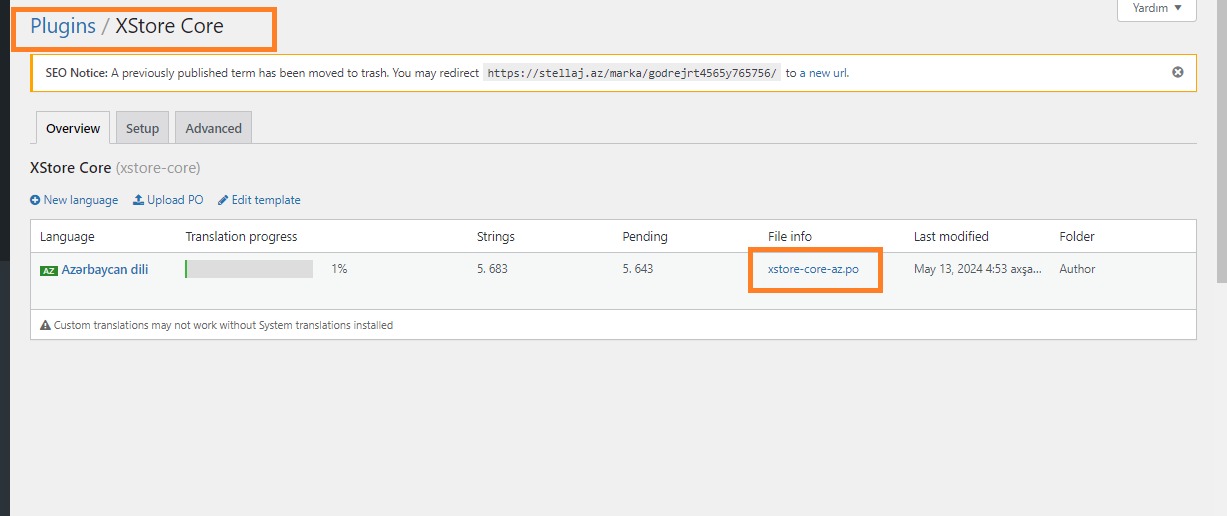1227x516 pixels.
Task: Click the Author folder cell
Action: (1077, 269)
